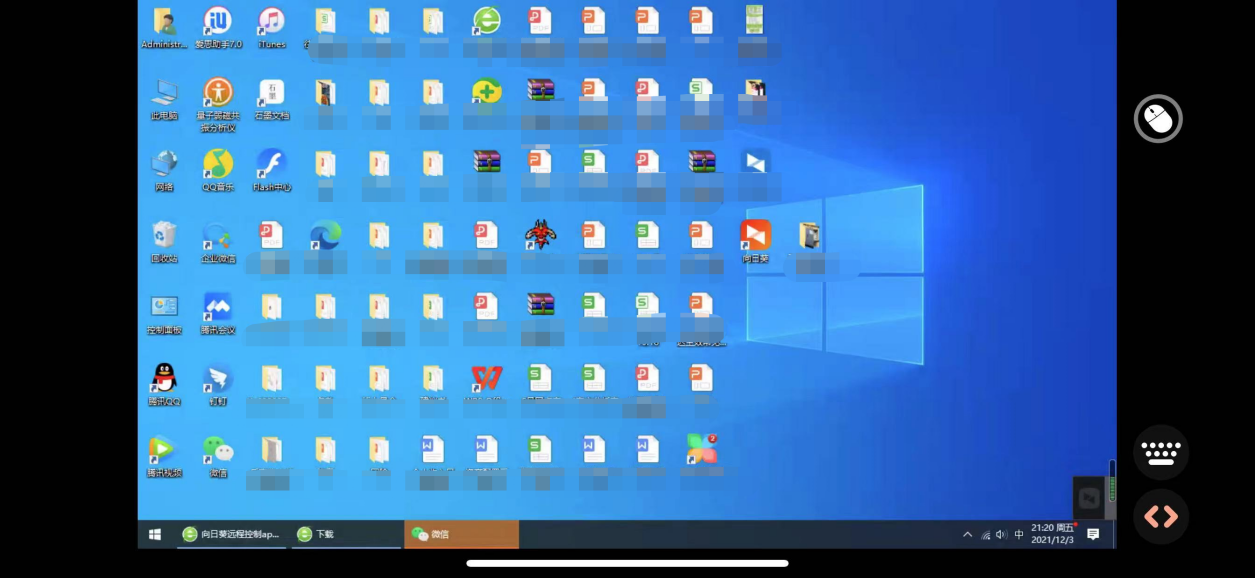Select the Microsoft Edge desktop shortcut
This screenshot has width=1255, height=578.
(325, 235)
